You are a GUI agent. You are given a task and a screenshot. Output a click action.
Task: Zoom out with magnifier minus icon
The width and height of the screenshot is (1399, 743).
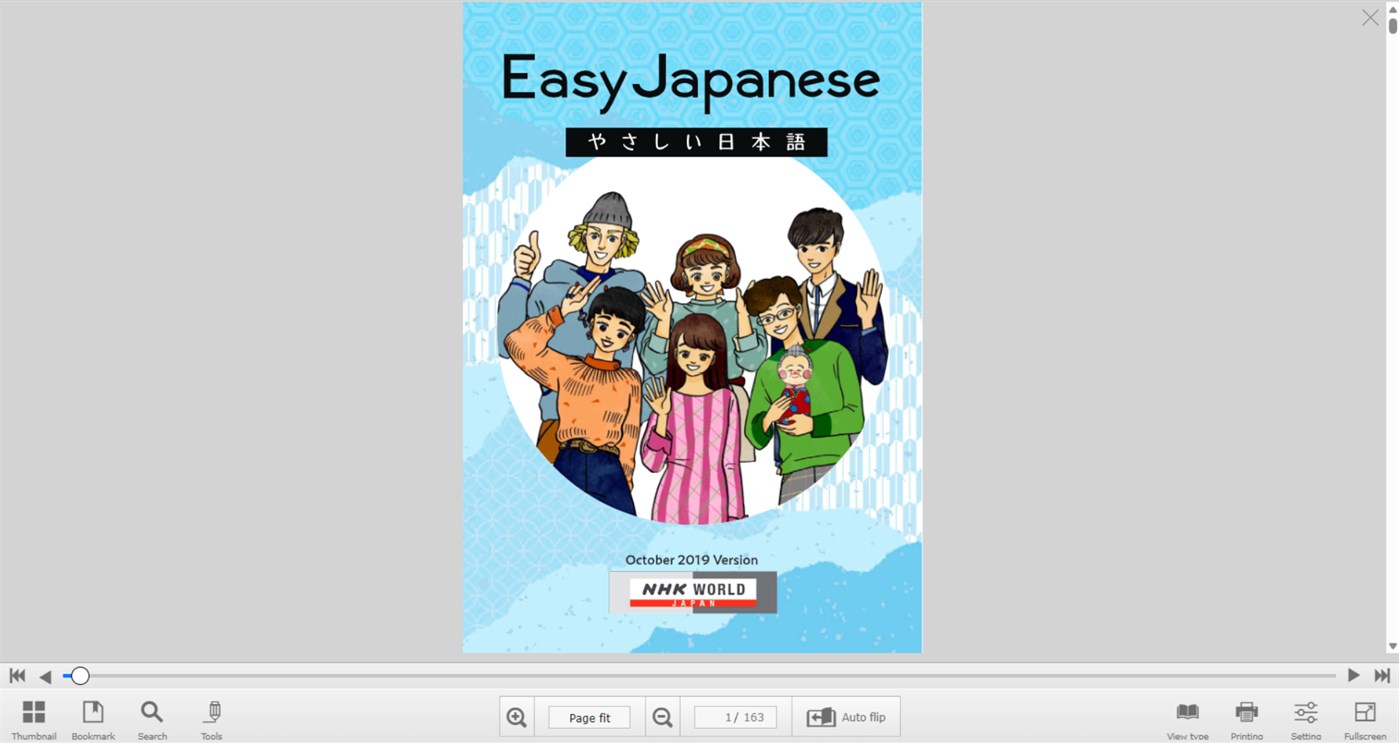click(x=662, y=717)
